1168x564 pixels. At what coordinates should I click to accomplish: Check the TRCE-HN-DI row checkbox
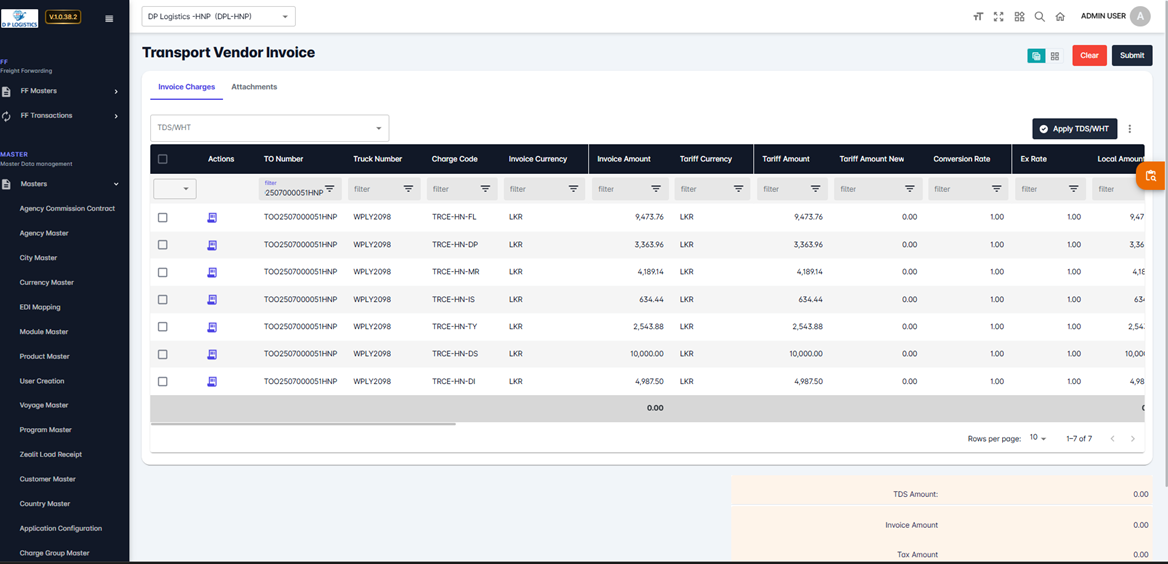[x=163, y=382]
